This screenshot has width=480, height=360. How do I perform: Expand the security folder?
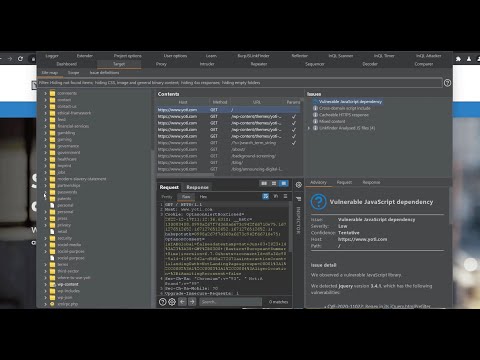click(x=46, y=238)
